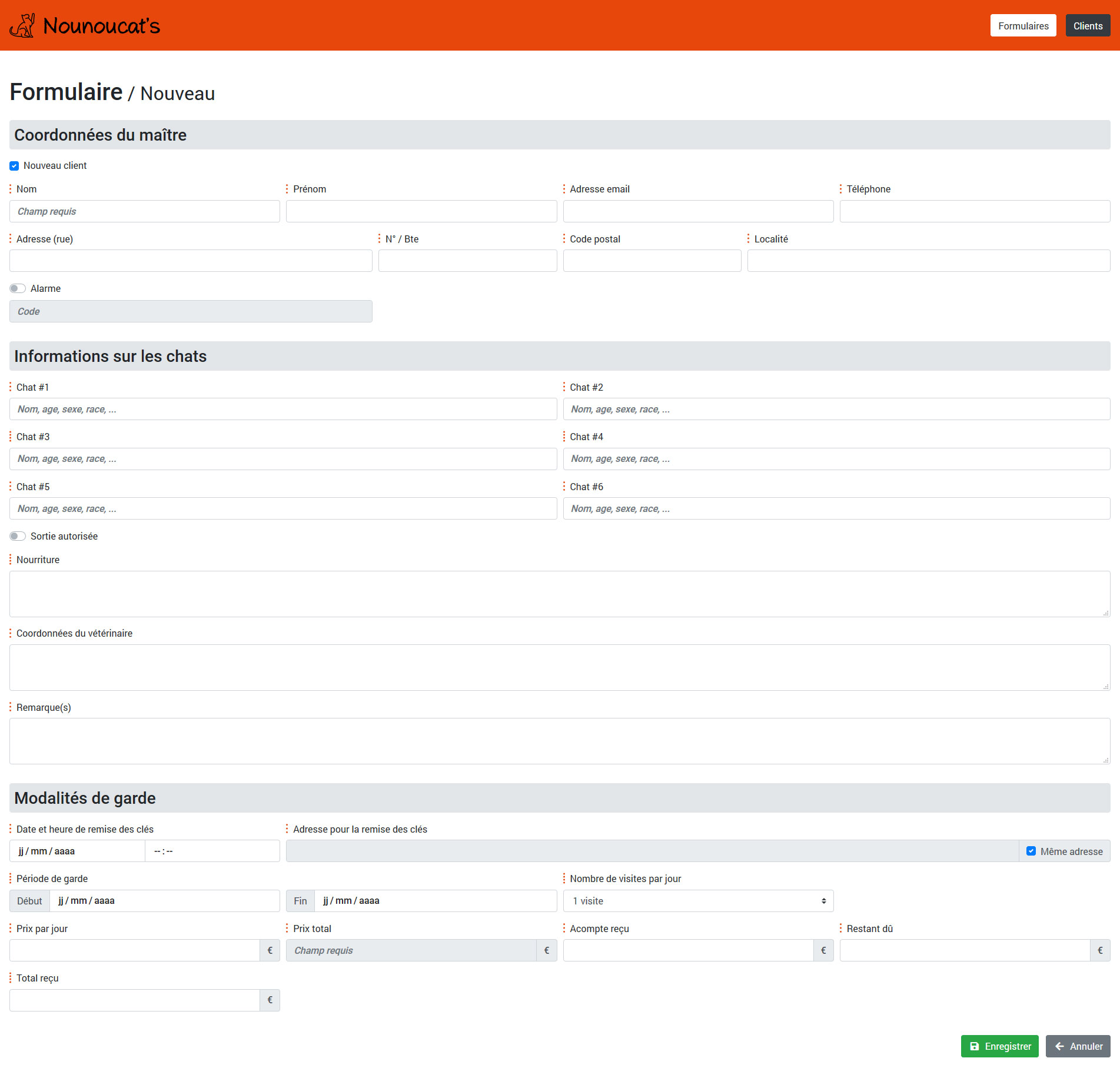Click the Début addon label
The height and width of the screenshot is (1088, 1120).
29,901
